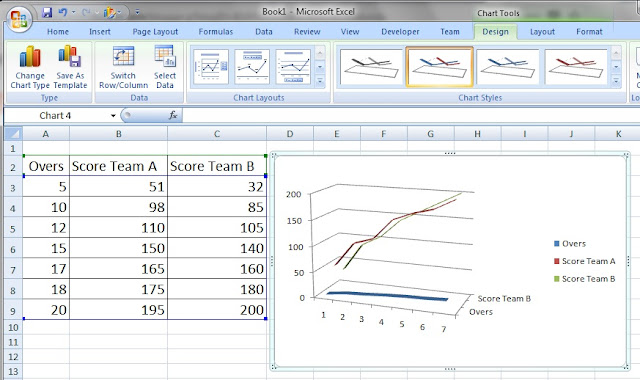Save the workbook with the floppy icon
This screenshot has width=640, height=380.
pos(47,13)
